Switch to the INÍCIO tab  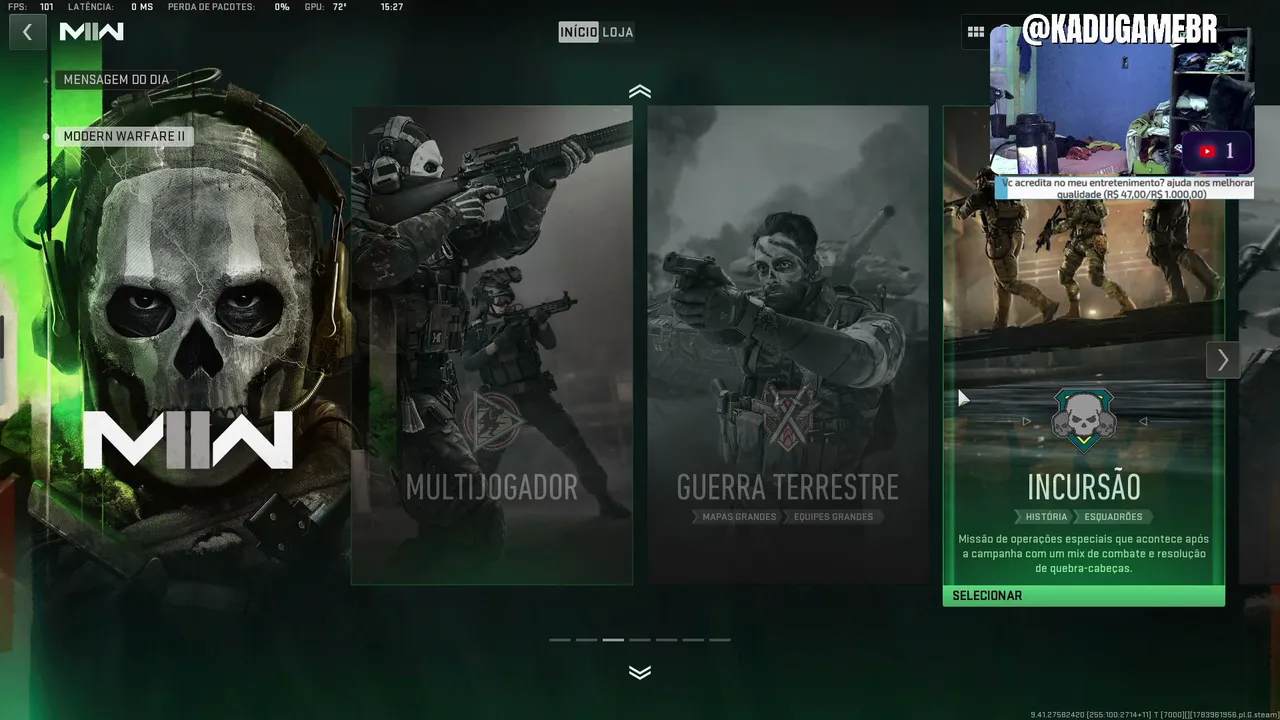coord(578,32)
